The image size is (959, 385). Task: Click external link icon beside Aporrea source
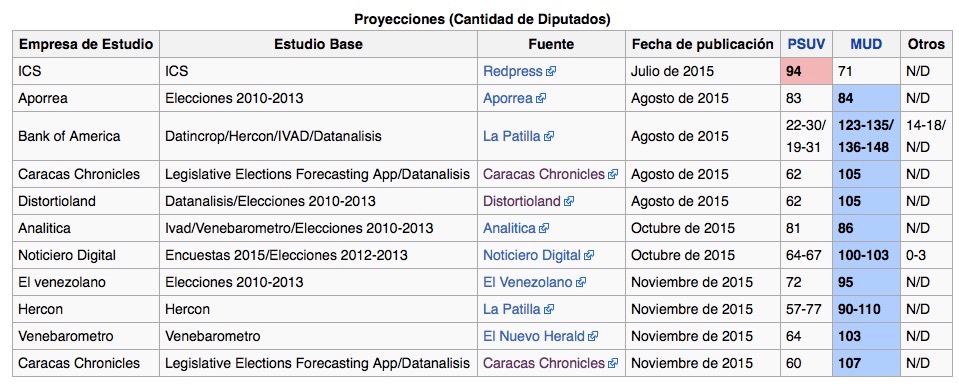click(541, 99)
